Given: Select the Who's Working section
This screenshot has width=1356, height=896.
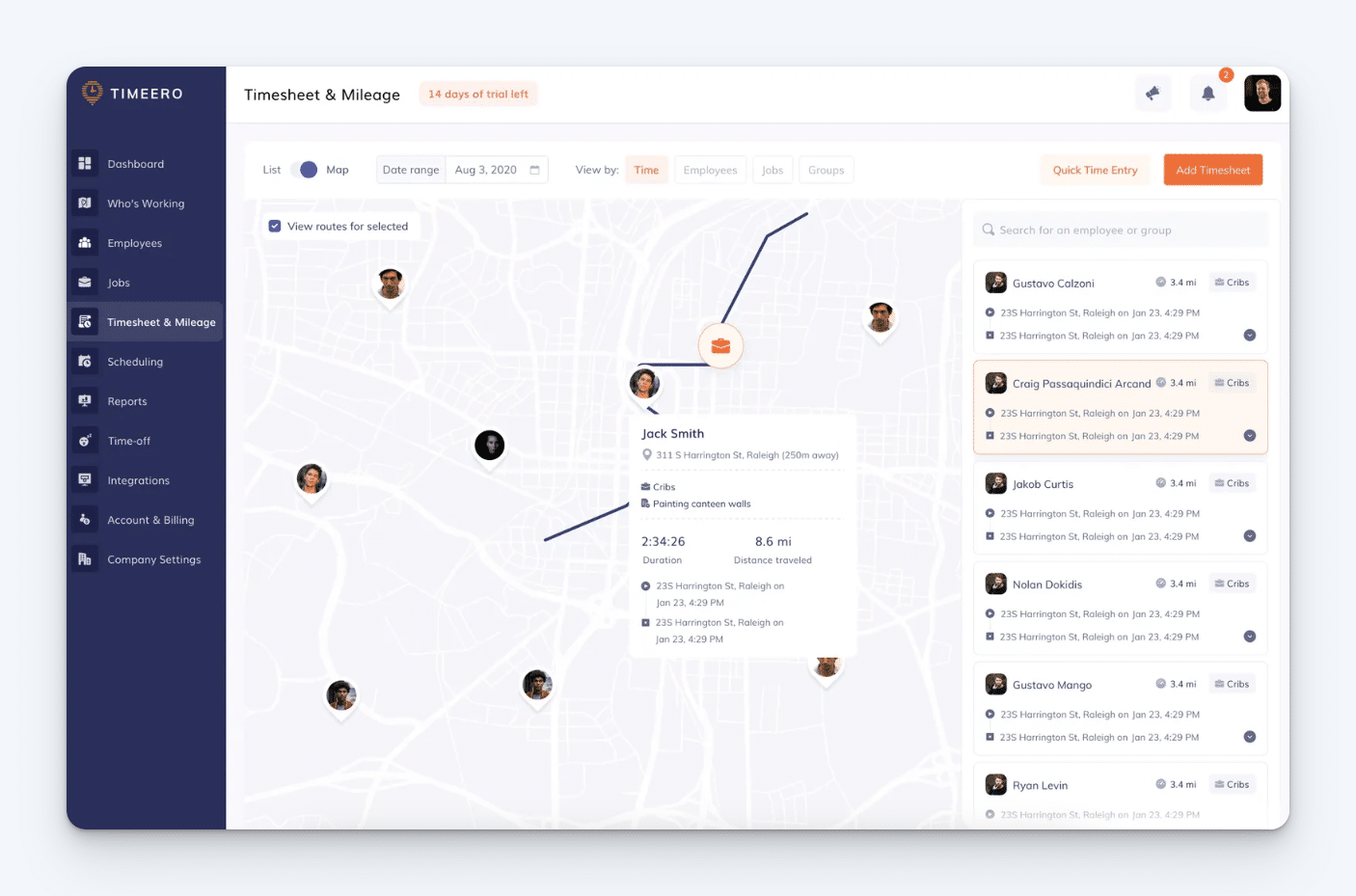Looking at the screenshot, I should pyautogui.click(x=146, y=203).
